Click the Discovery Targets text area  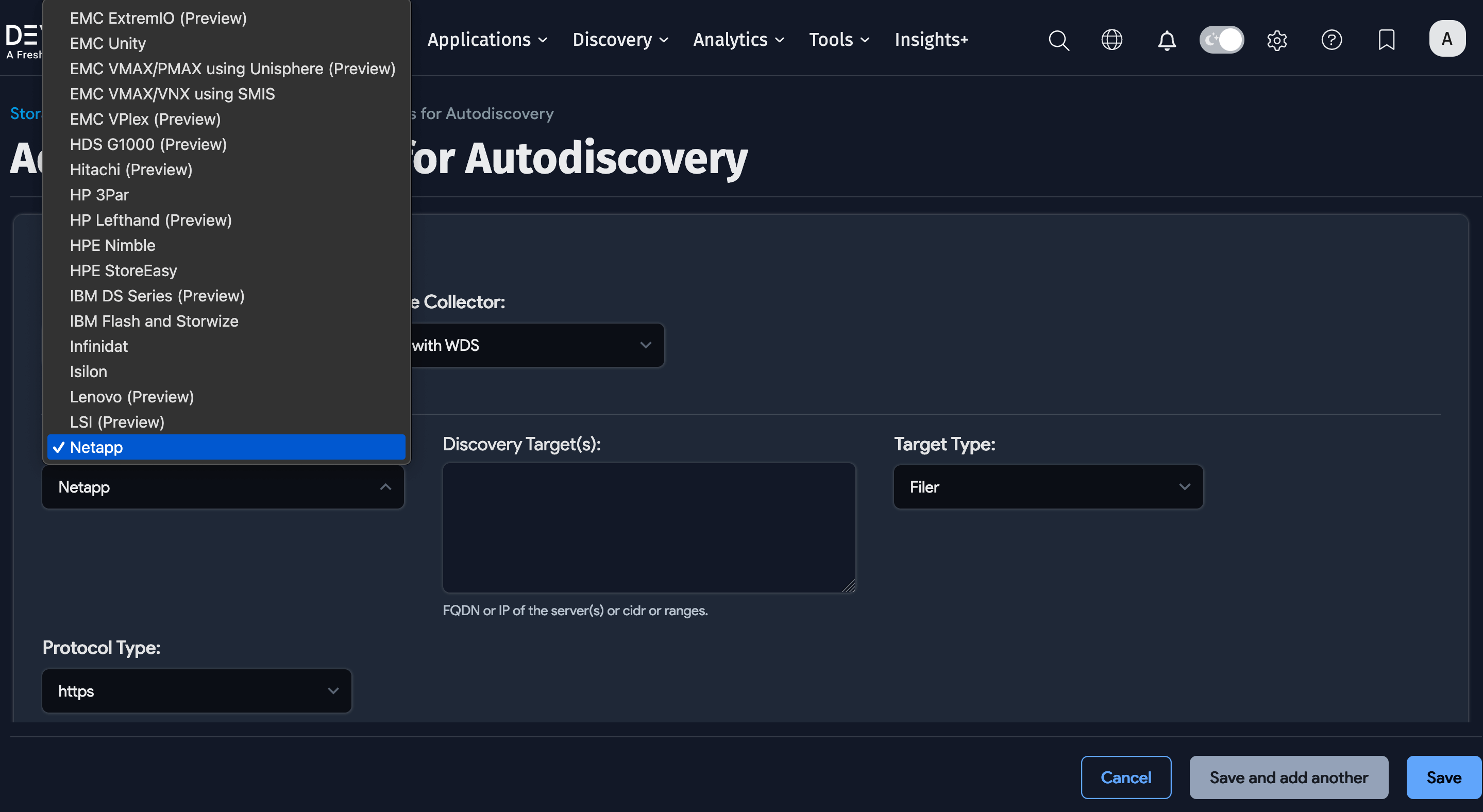click(x=648, y=528)
